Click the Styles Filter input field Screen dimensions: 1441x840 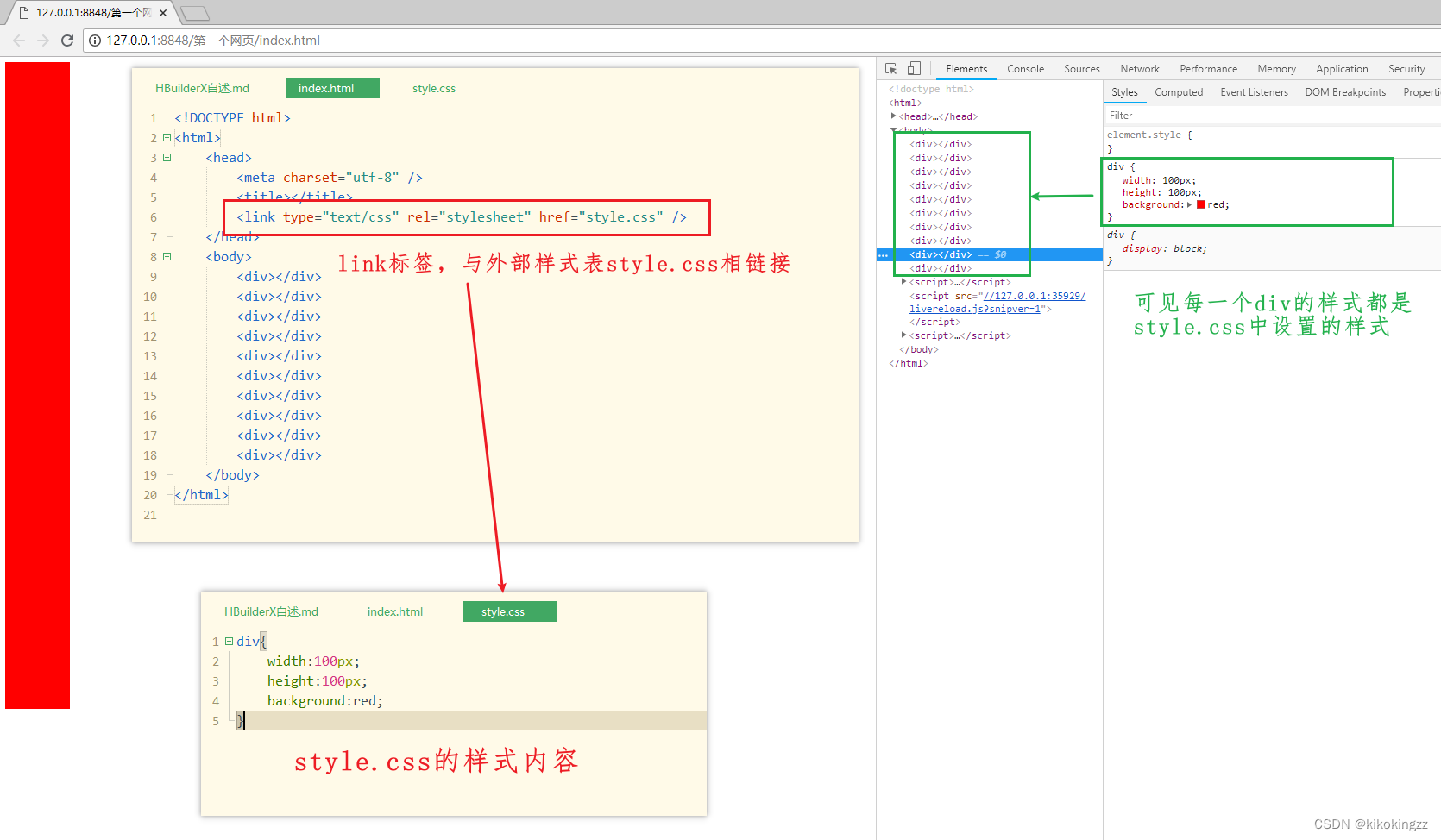click(1272, 116)
